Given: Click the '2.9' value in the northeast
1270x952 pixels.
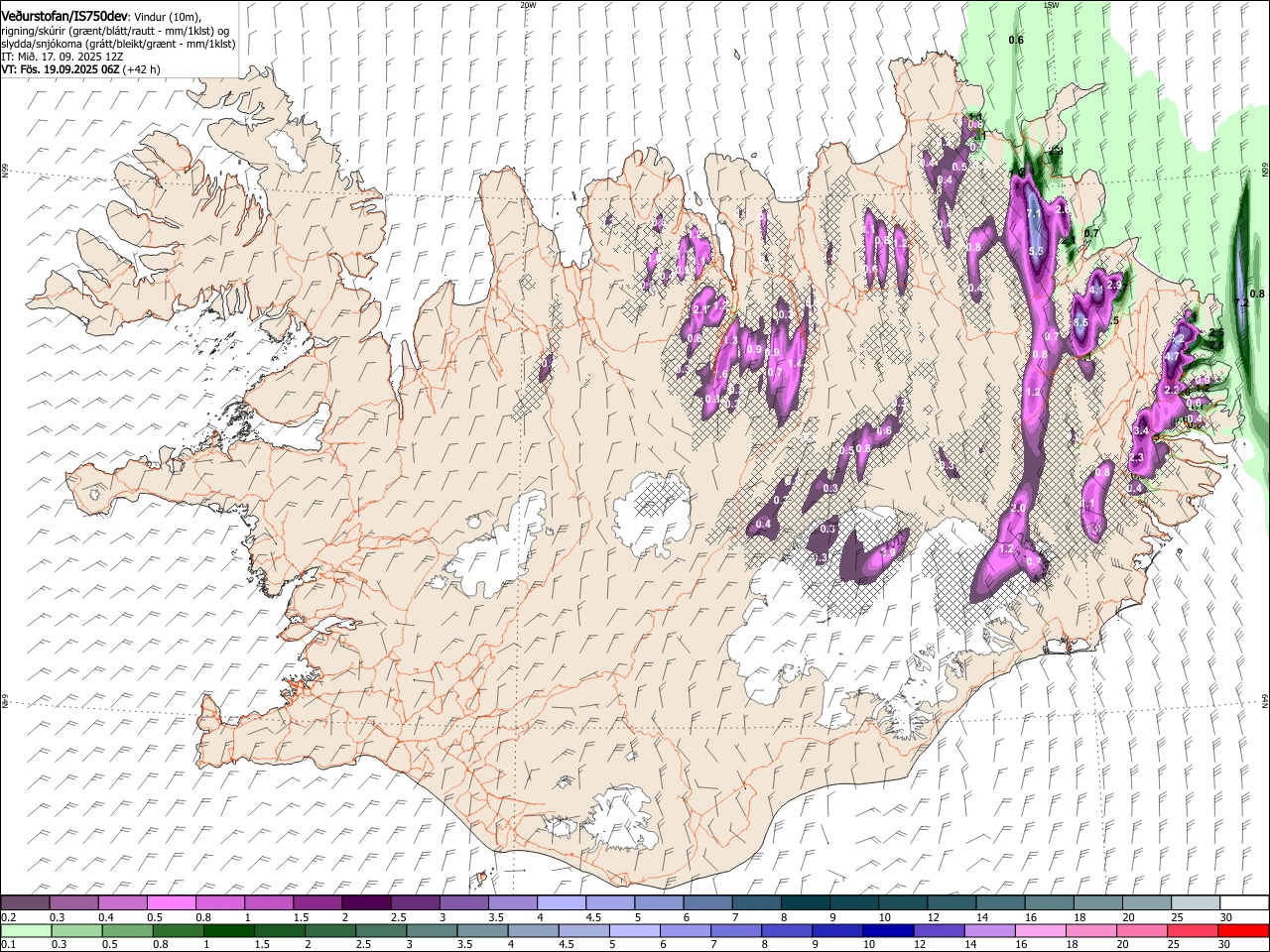Looking at the screenshot, I should [x=1114, y=285].
